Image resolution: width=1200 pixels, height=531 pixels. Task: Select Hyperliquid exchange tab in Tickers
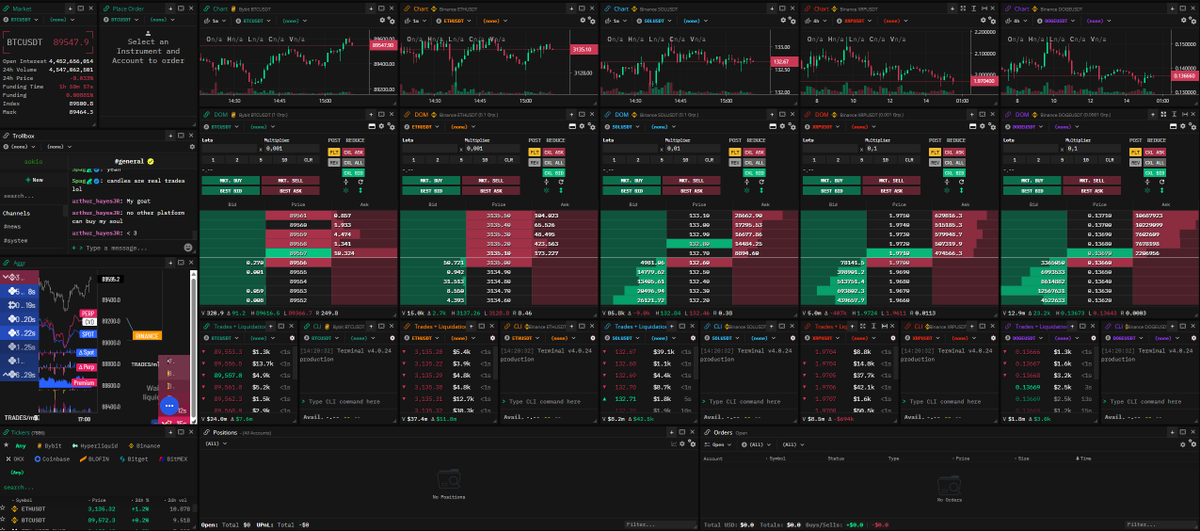95,446
